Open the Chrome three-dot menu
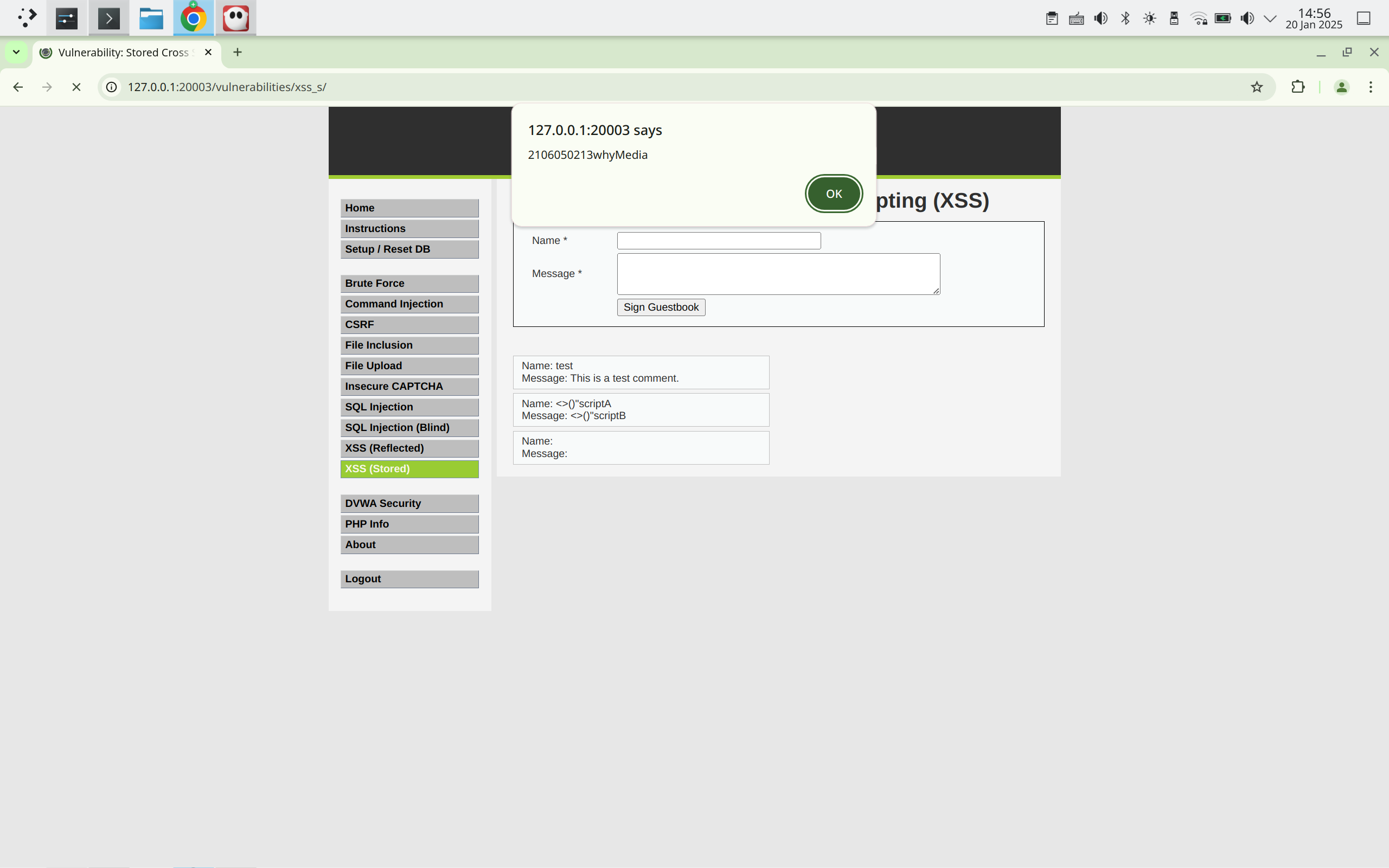The width and height of the screenshot is (1389, 868). click(1371, 87)
